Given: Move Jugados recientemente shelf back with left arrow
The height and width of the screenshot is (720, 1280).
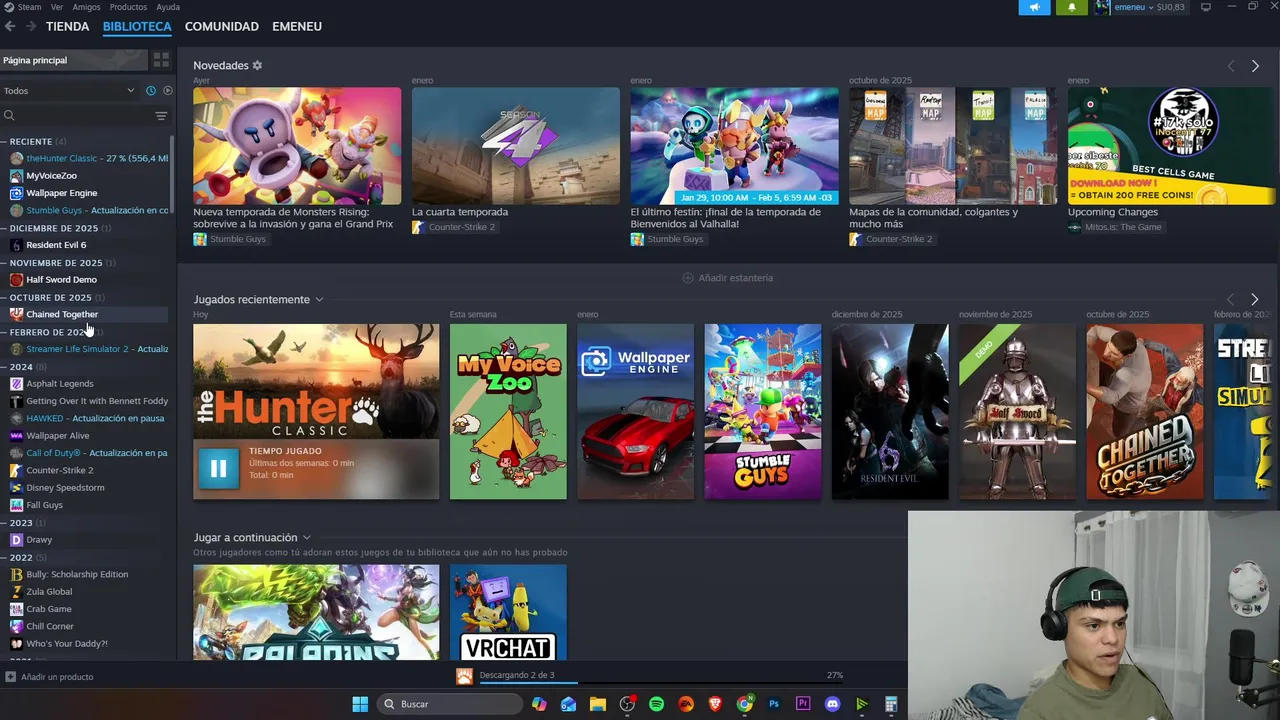Looking at the screenshot, I should [1230, 299].
